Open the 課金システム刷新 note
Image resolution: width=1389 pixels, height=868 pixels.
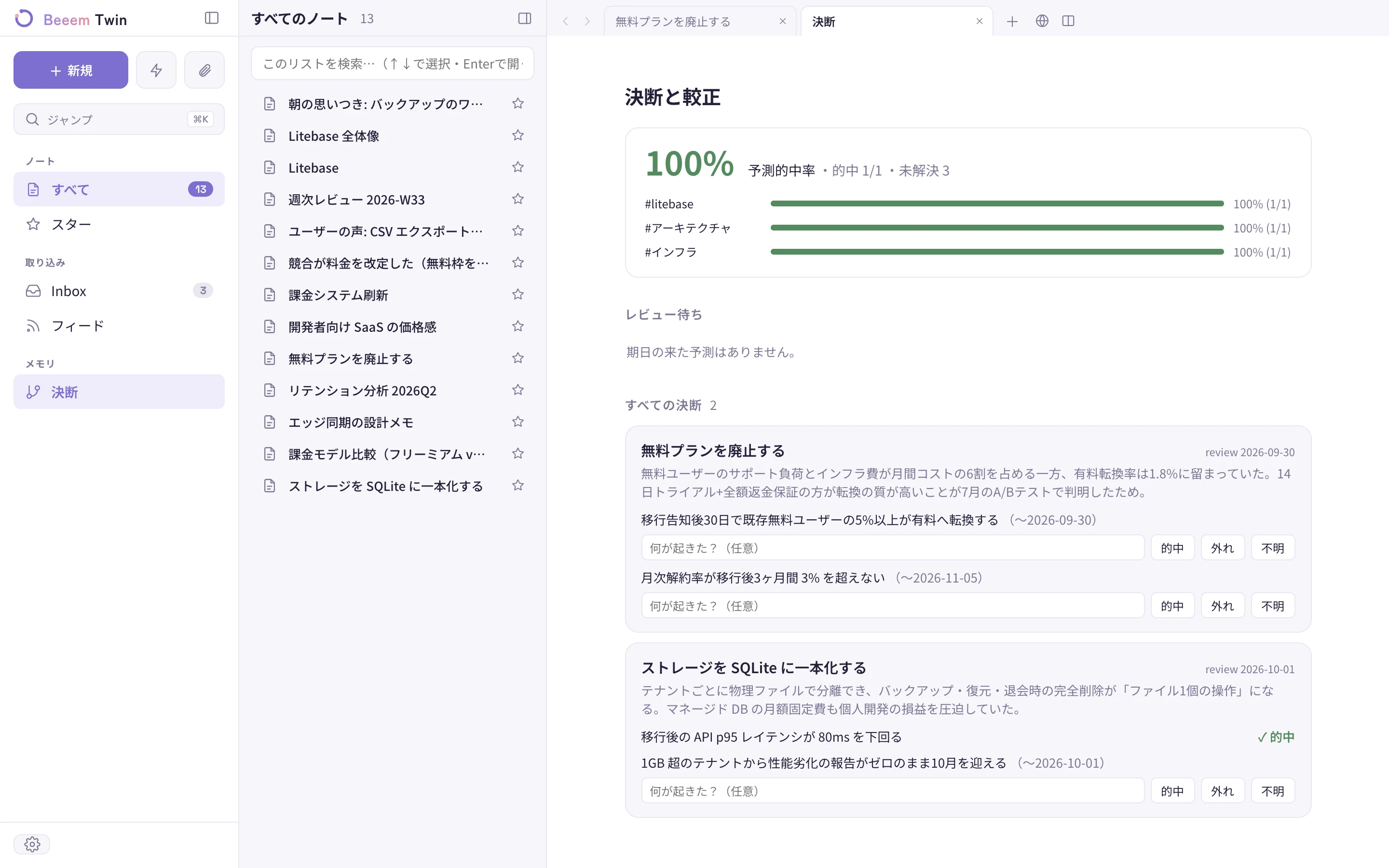pyautogui.click(x=393, y=295)
